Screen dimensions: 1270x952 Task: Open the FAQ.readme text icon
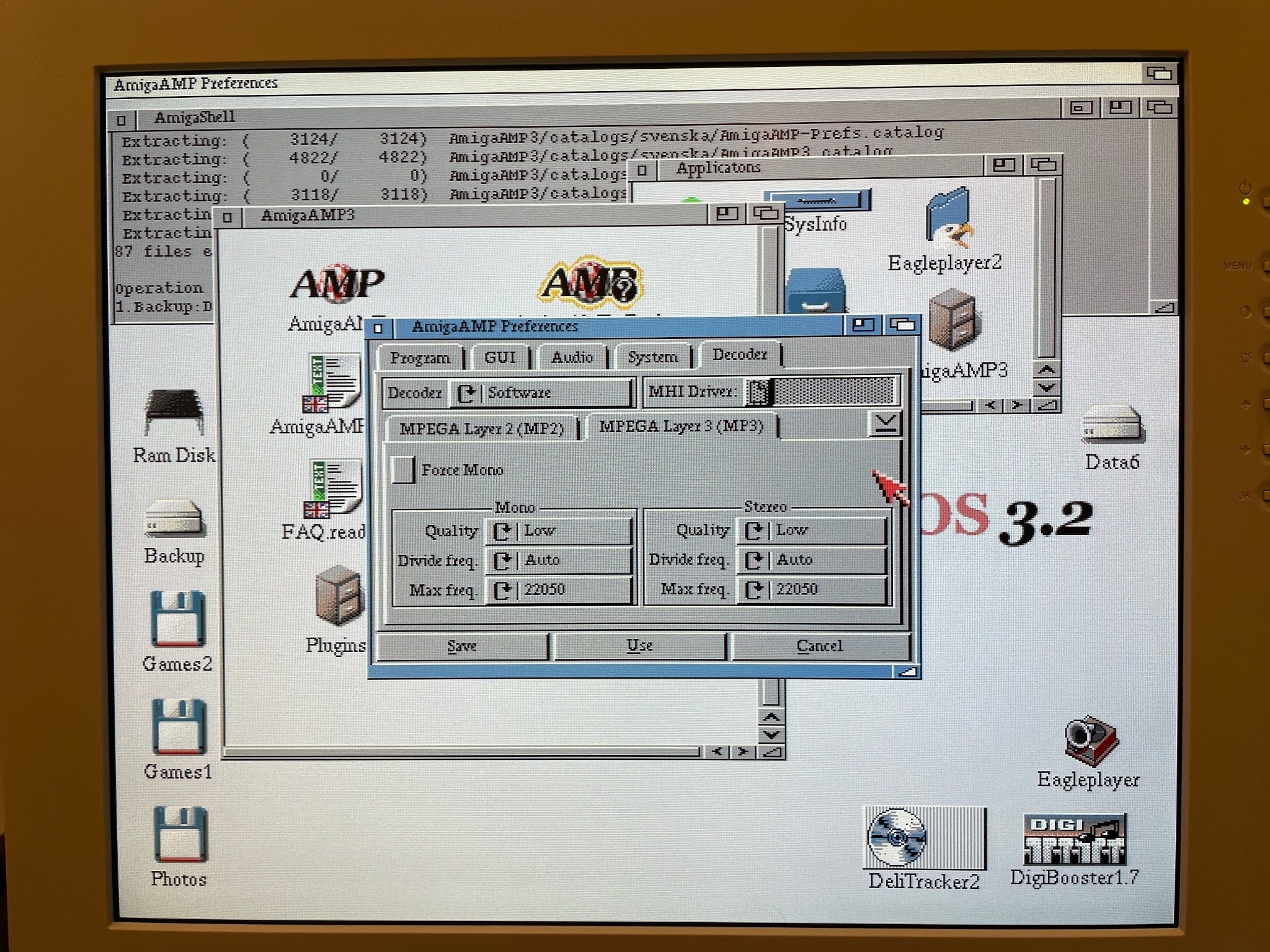click(332, 490)
